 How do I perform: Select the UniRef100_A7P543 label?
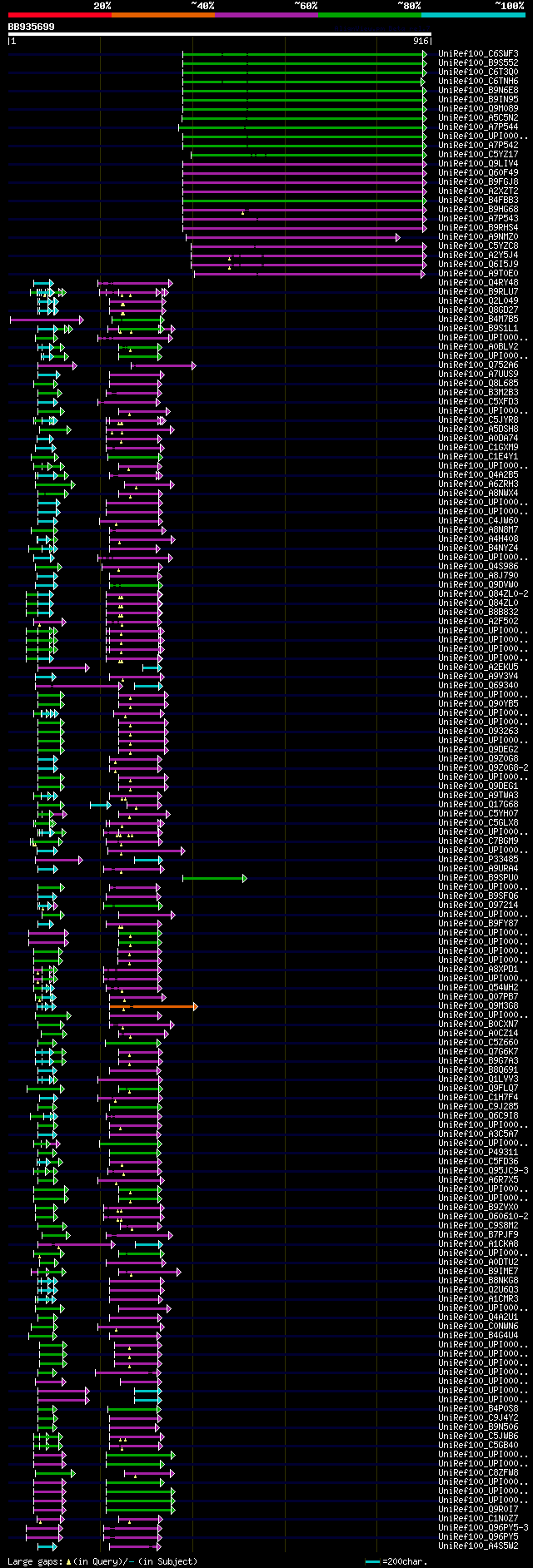pos(478,218)
